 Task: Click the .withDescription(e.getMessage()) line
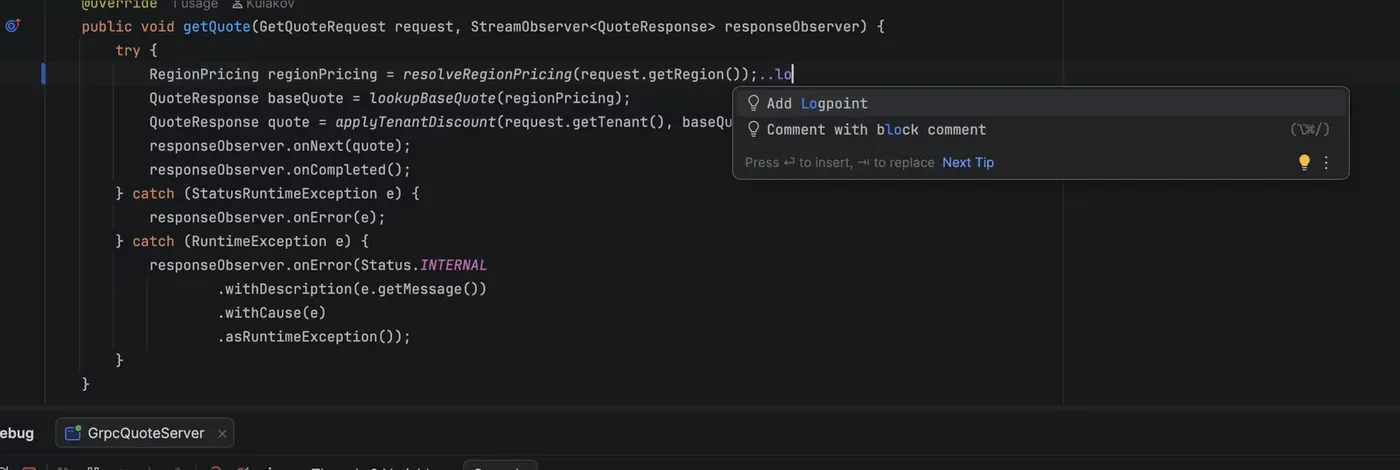click(x=352, y=289)
